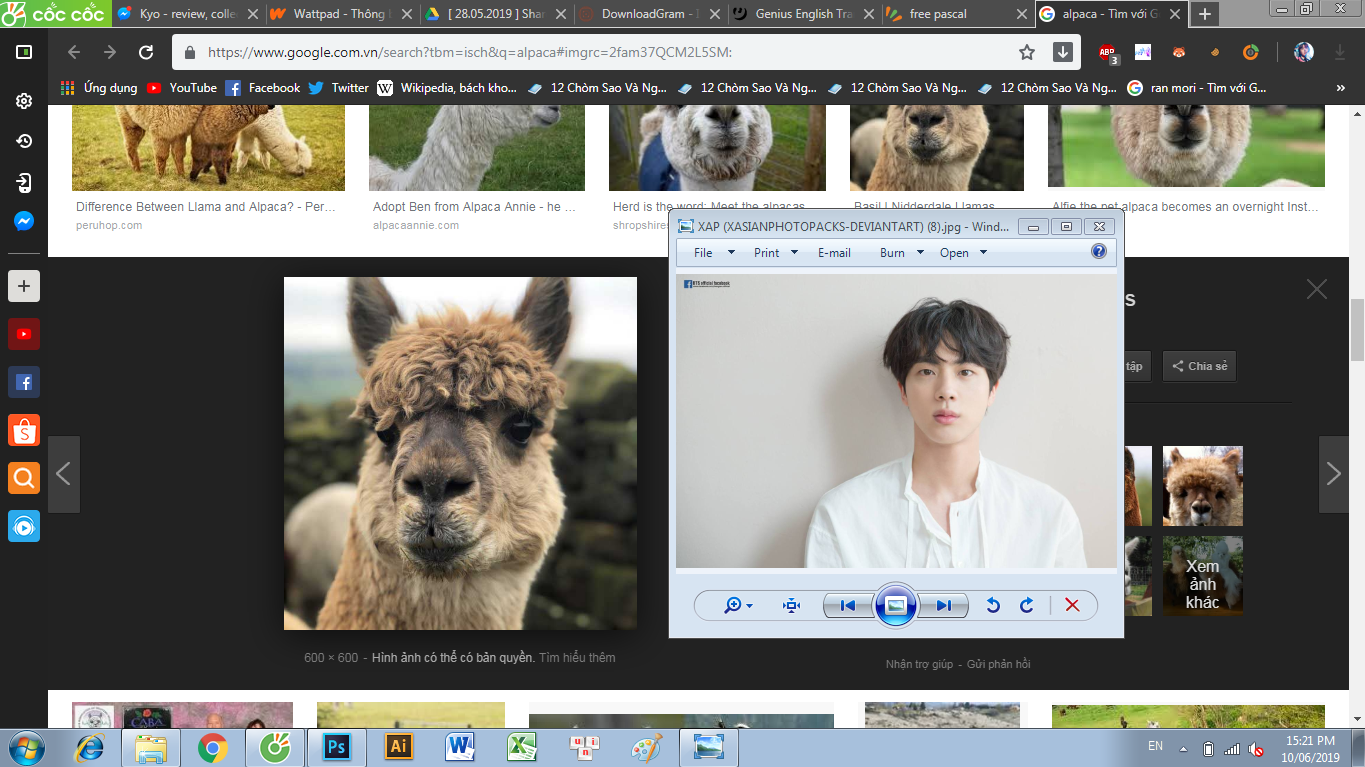Delete the photo with the red X
1365x767 pixels.
tap(1072, 605)
